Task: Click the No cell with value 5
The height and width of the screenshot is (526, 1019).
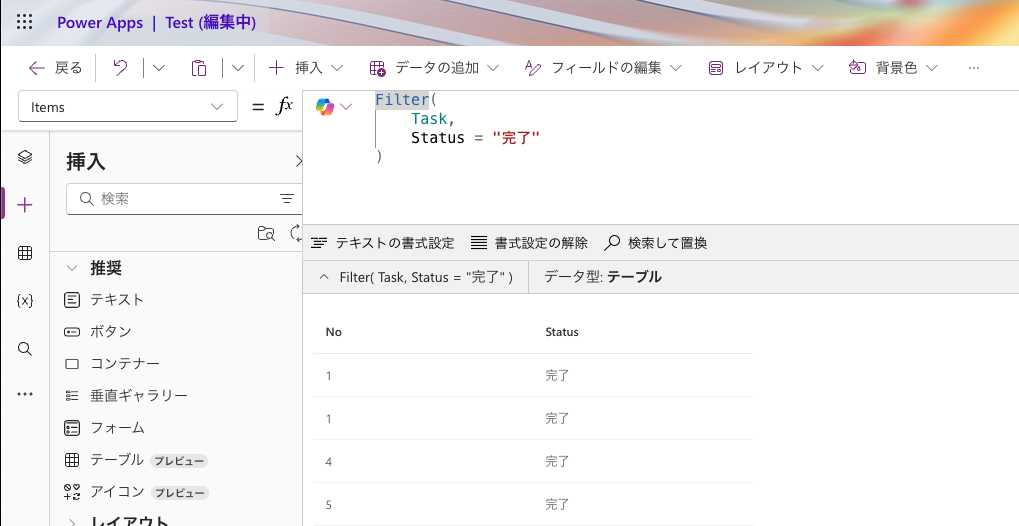Action: point(329,505)
